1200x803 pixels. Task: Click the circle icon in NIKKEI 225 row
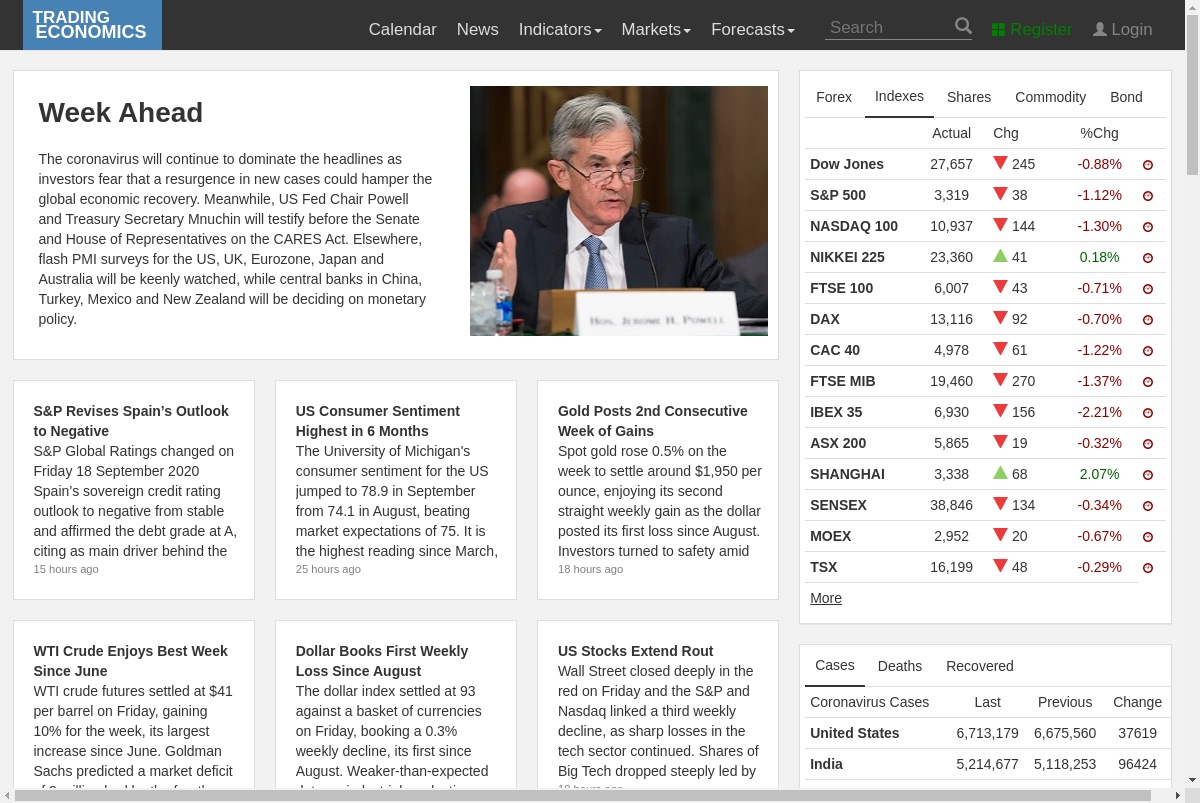1148,258
